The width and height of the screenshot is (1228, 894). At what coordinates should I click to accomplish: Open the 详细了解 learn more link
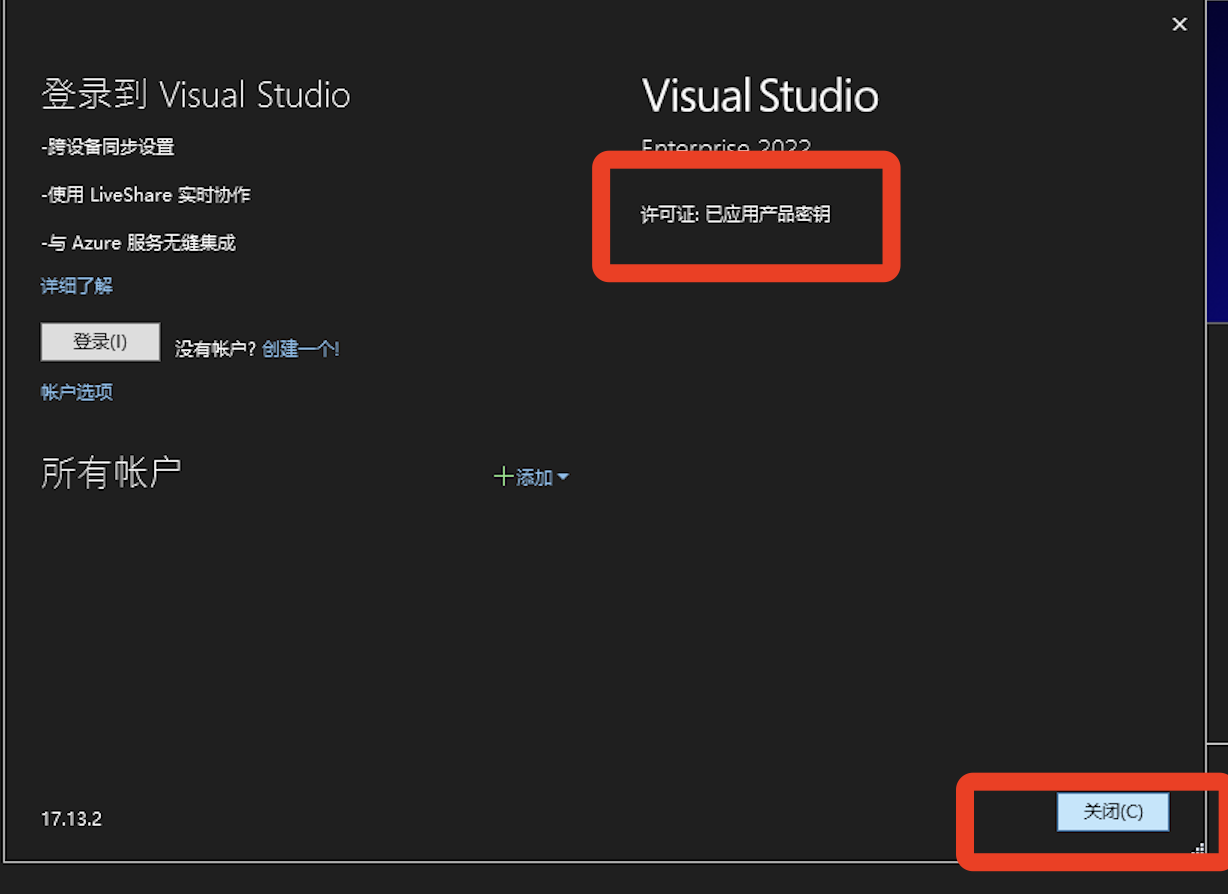[75, 285]
